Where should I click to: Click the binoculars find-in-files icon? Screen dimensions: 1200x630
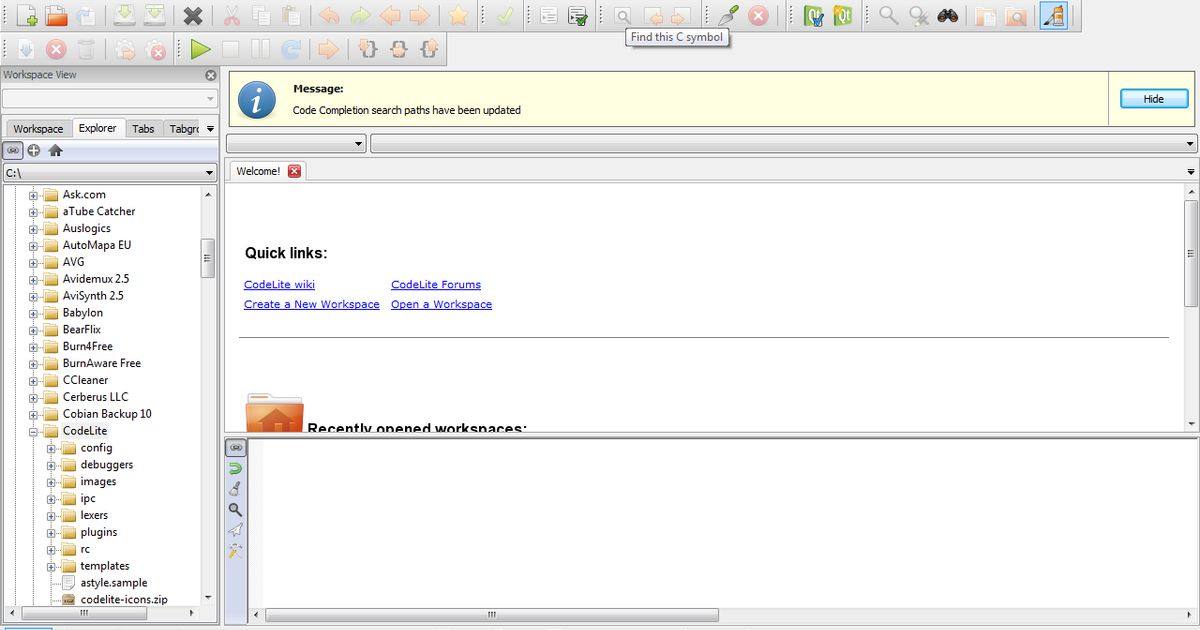948,16
